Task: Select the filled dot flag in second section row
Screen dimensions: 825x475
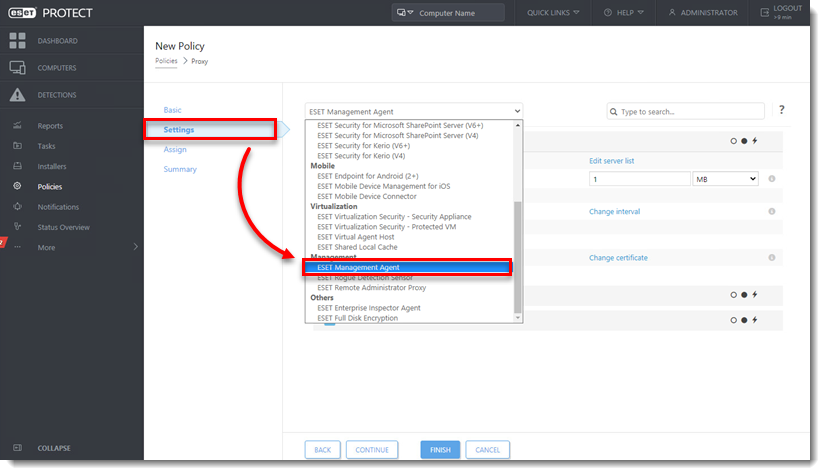Action: (744, 295)
